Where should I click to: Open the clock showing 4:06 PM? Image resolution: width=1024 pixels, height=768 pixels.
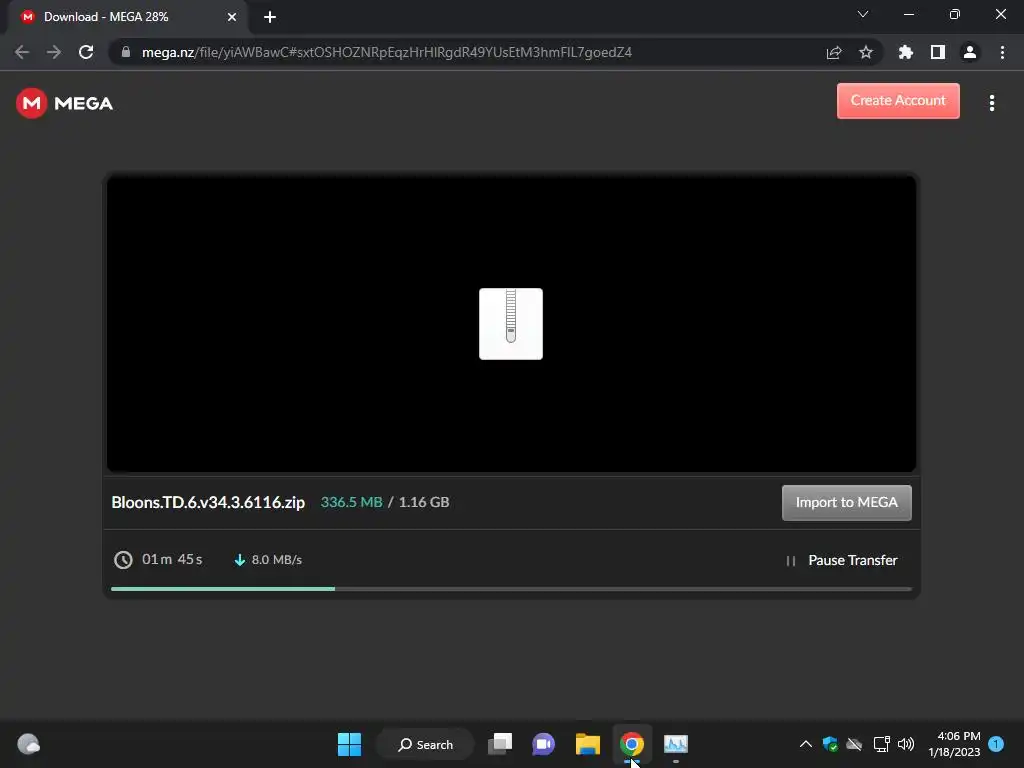954,744
